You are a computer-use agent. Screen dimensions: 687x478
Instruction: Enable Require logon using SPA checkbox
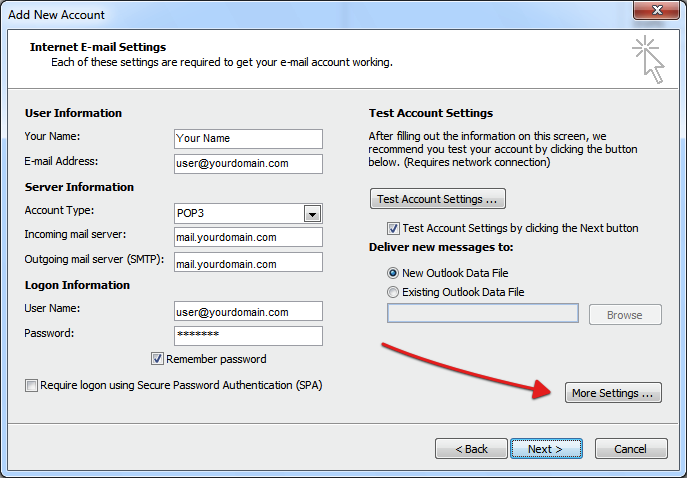click(x=31, y=386)
